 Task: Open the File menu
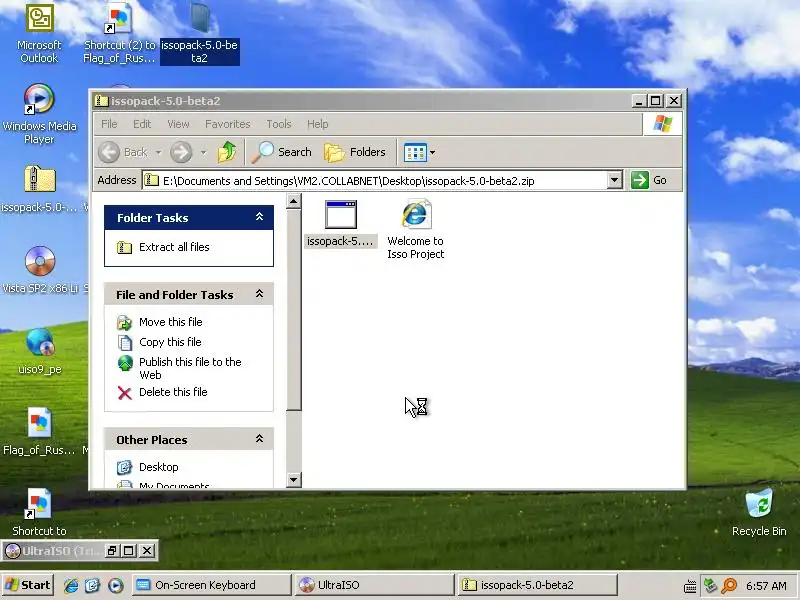109,124
